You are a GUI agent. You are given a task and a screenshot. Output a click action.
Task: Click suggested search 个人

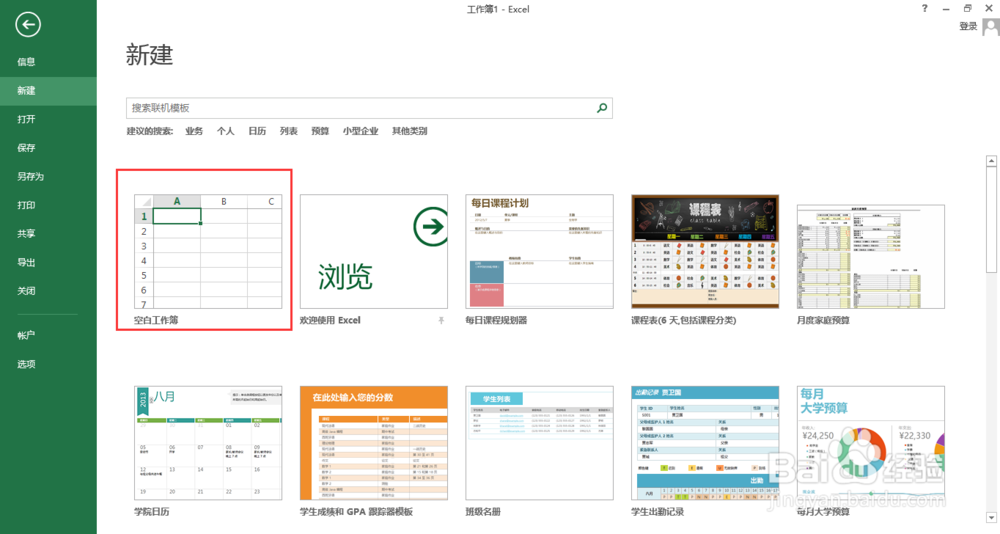click(x=225, y=131)
